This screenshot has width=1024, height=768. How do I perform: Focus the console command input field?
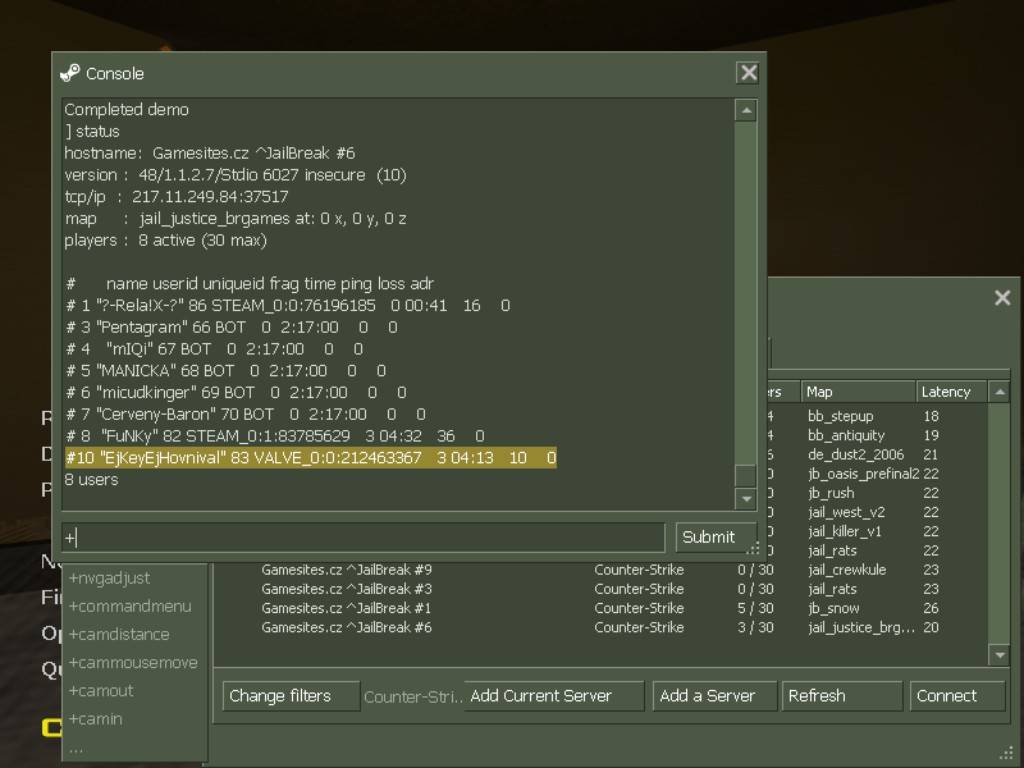pyautogui.click(x=363, y=537)
